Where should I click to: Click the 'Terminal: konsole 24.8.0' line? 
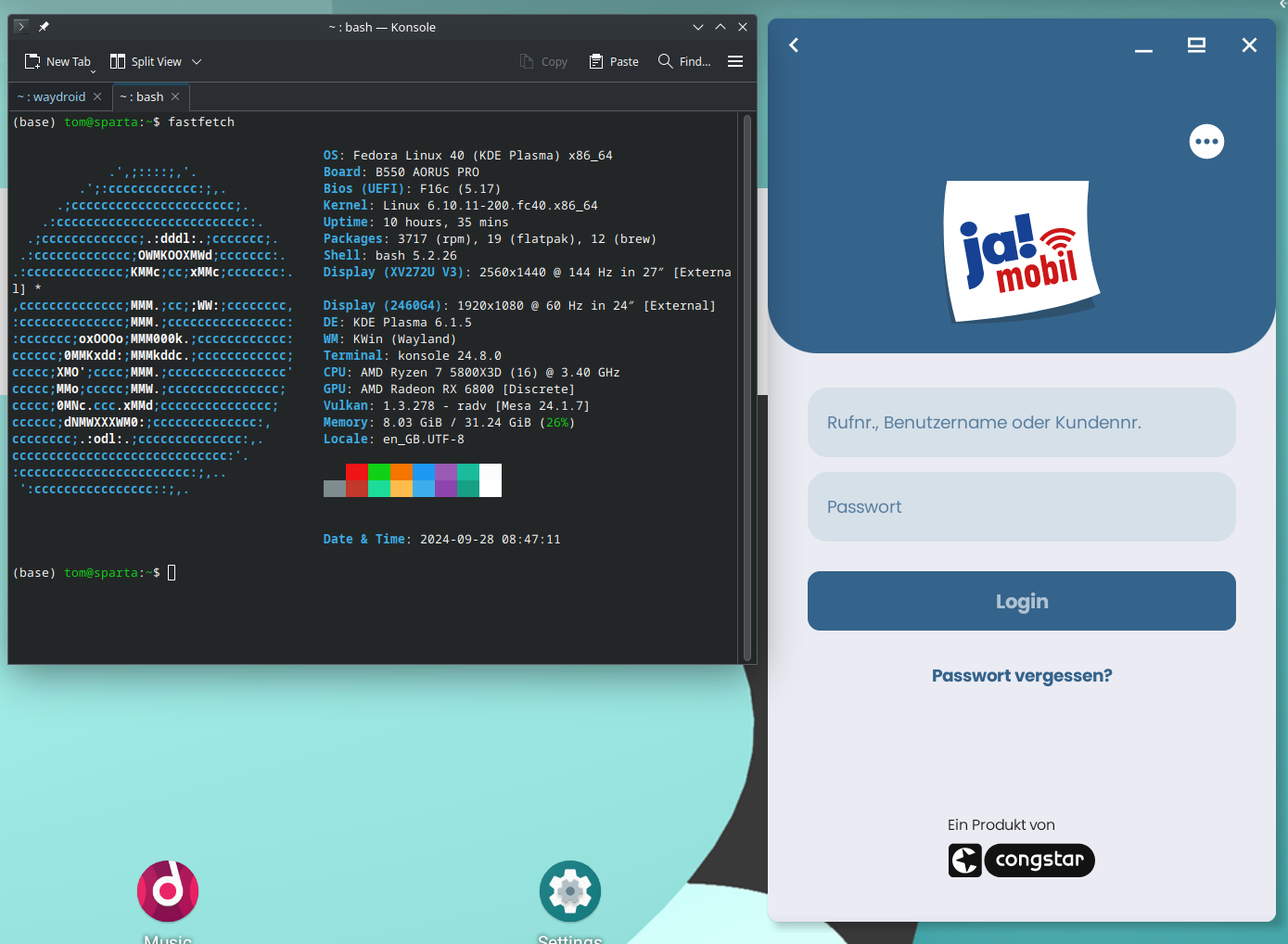(x=412, y=356)
